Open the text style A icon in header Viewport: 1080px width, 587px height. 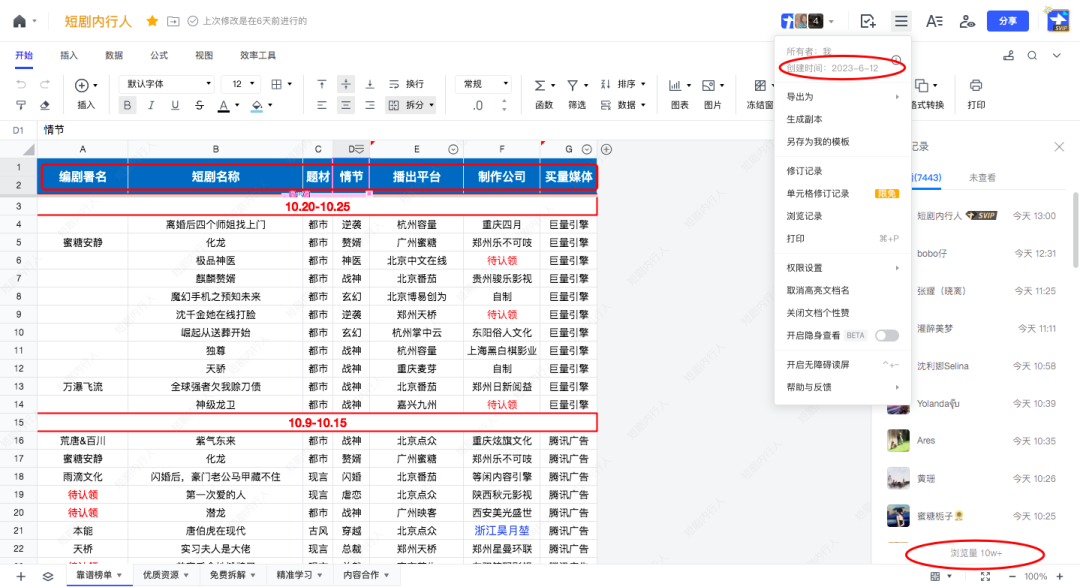(x=934, y=21)
